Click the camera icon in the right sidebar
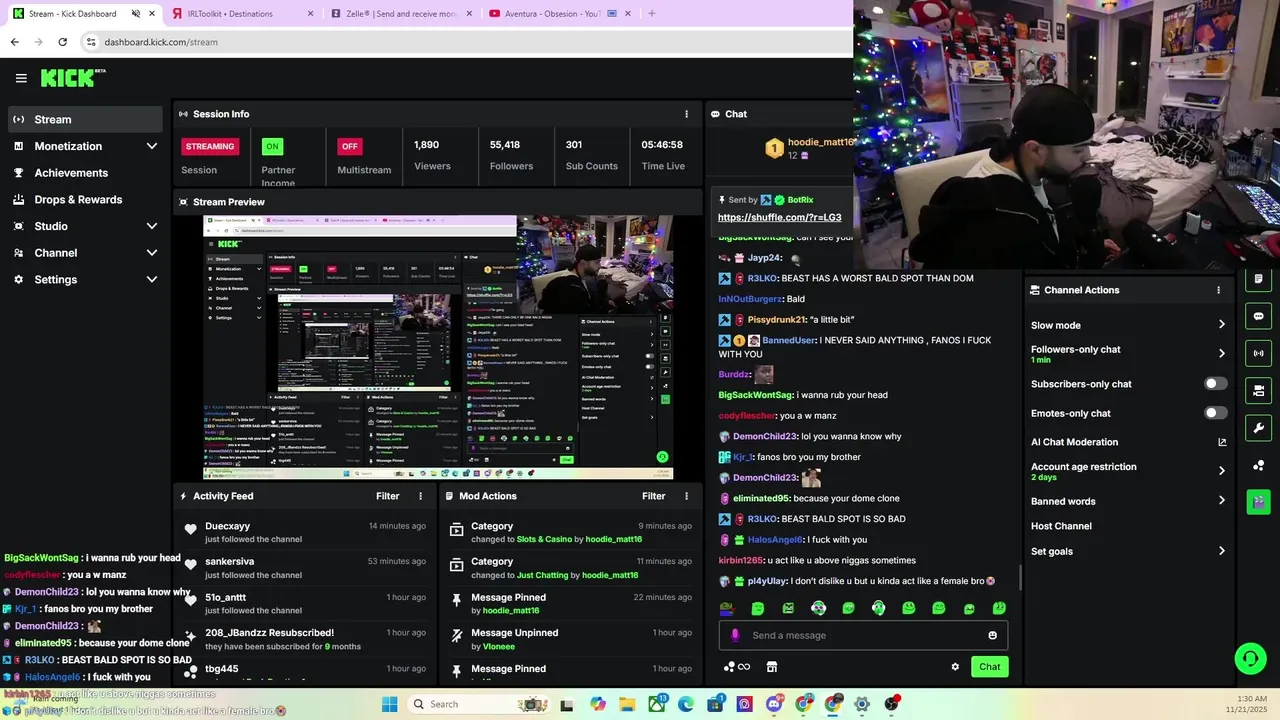Image resolution: width=1280 pixels, height=720 pixels. pos(1258,390)
